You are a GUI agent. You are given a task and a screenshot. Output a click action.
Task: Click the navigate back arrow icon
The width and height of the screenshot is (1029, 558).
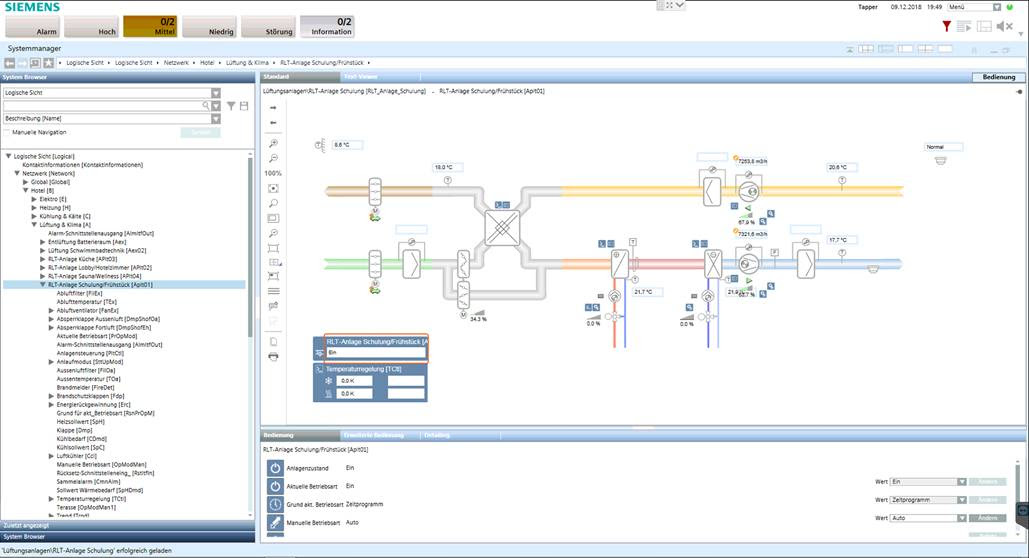[10, 63]
